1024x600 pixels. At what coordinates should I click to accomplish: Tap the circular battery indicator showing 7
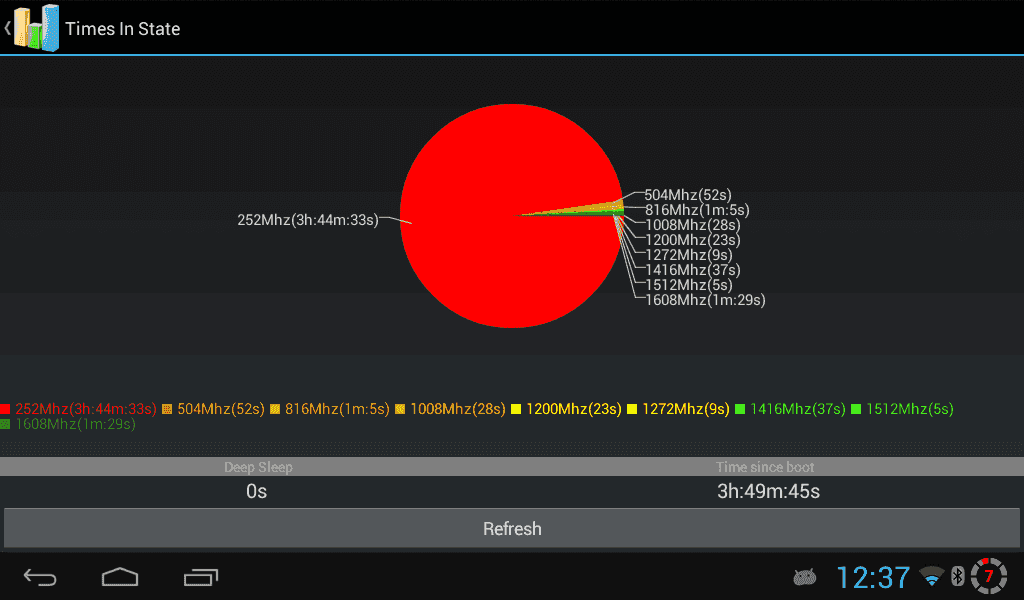[989, 576]
